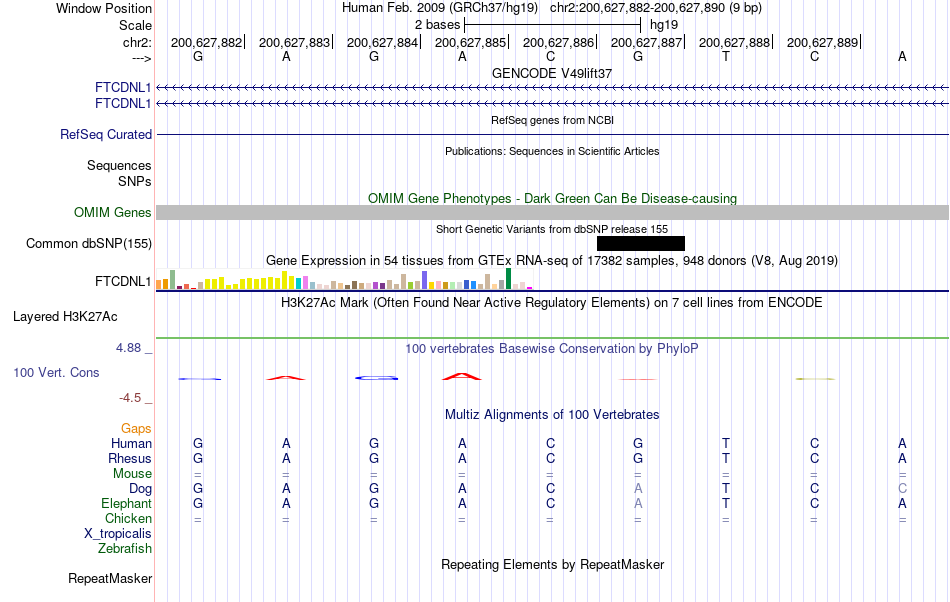Click the Mouse species label
Screen dimensions: 950x602
pyautogui.click(x=132, y=474)
